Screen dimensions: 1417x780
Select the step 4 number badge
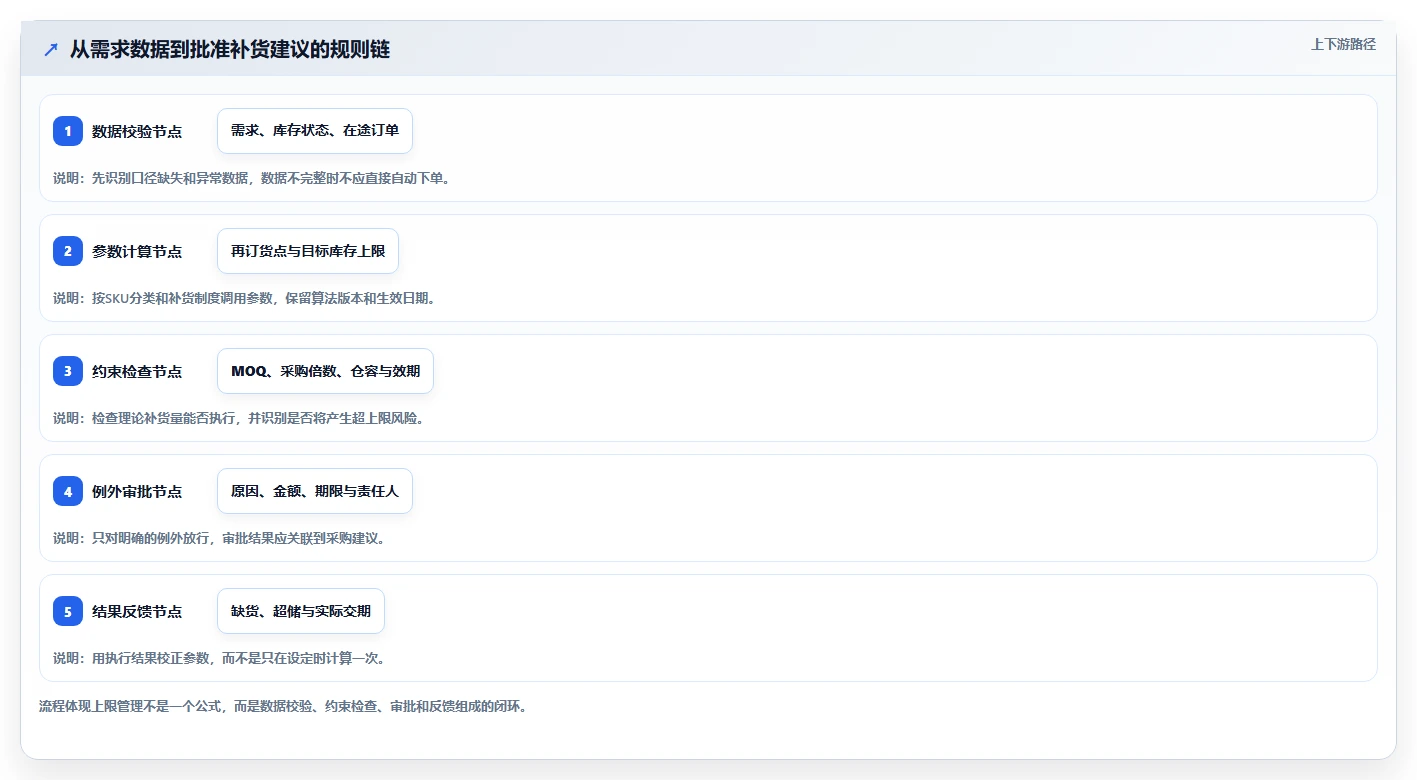(x=68, y=491)
